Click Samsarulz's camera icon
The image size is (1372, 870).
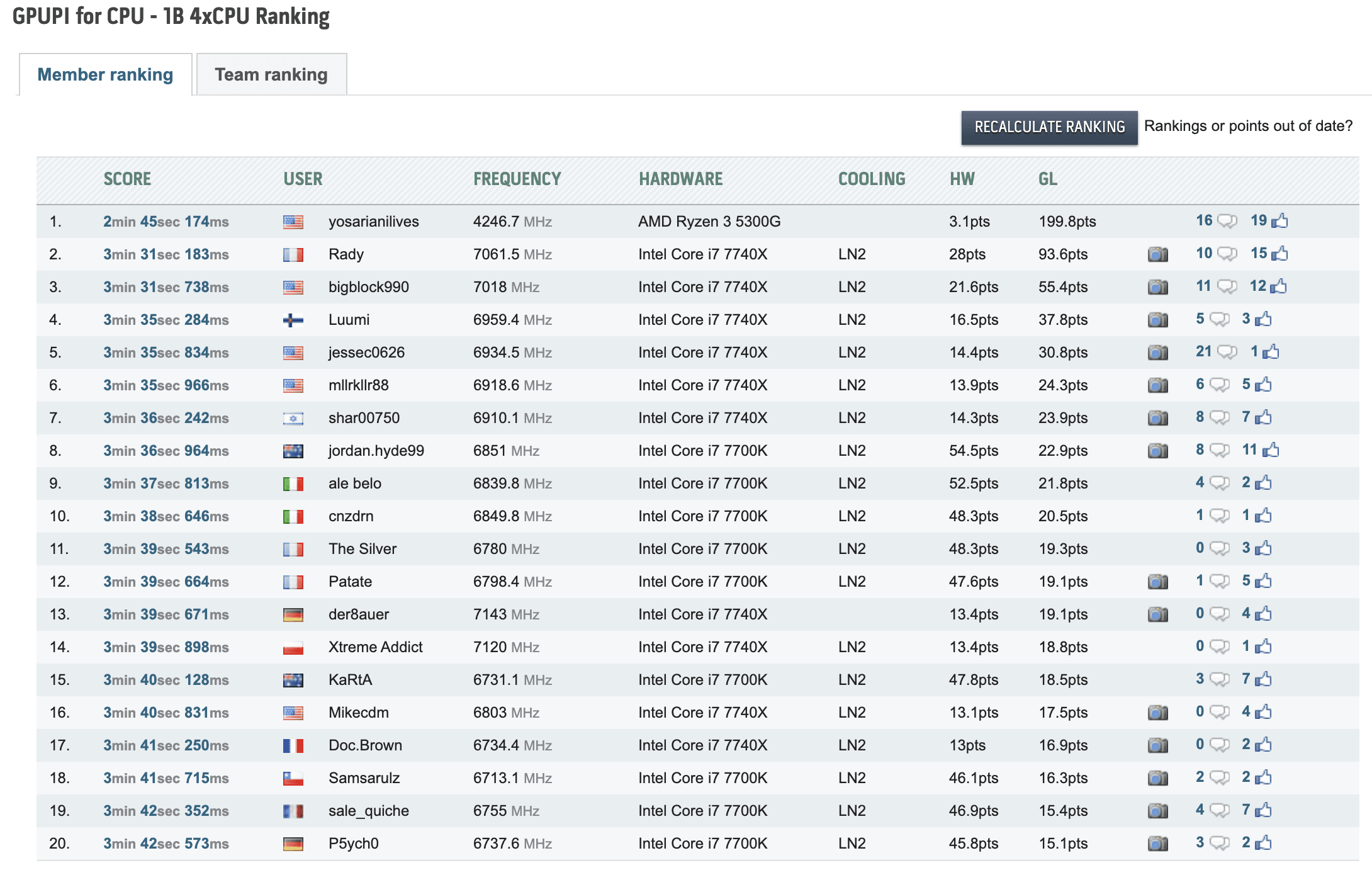coord(1157,778)
